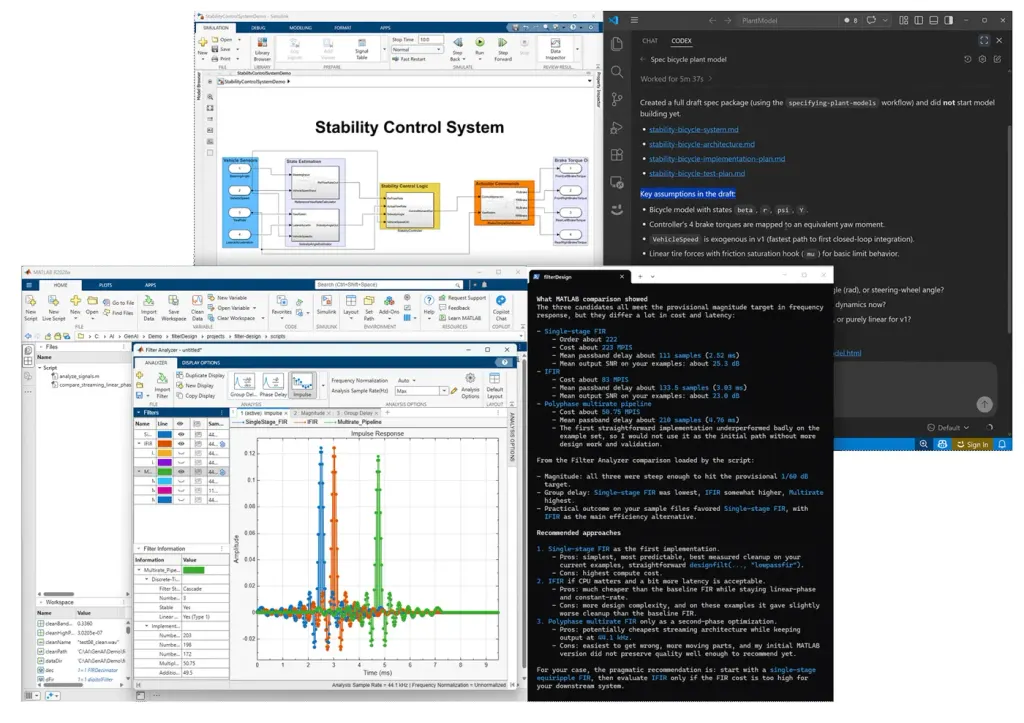Open simulation mode dropdown showing Normal
This screenshot has width=1024, height=723.
417,49
